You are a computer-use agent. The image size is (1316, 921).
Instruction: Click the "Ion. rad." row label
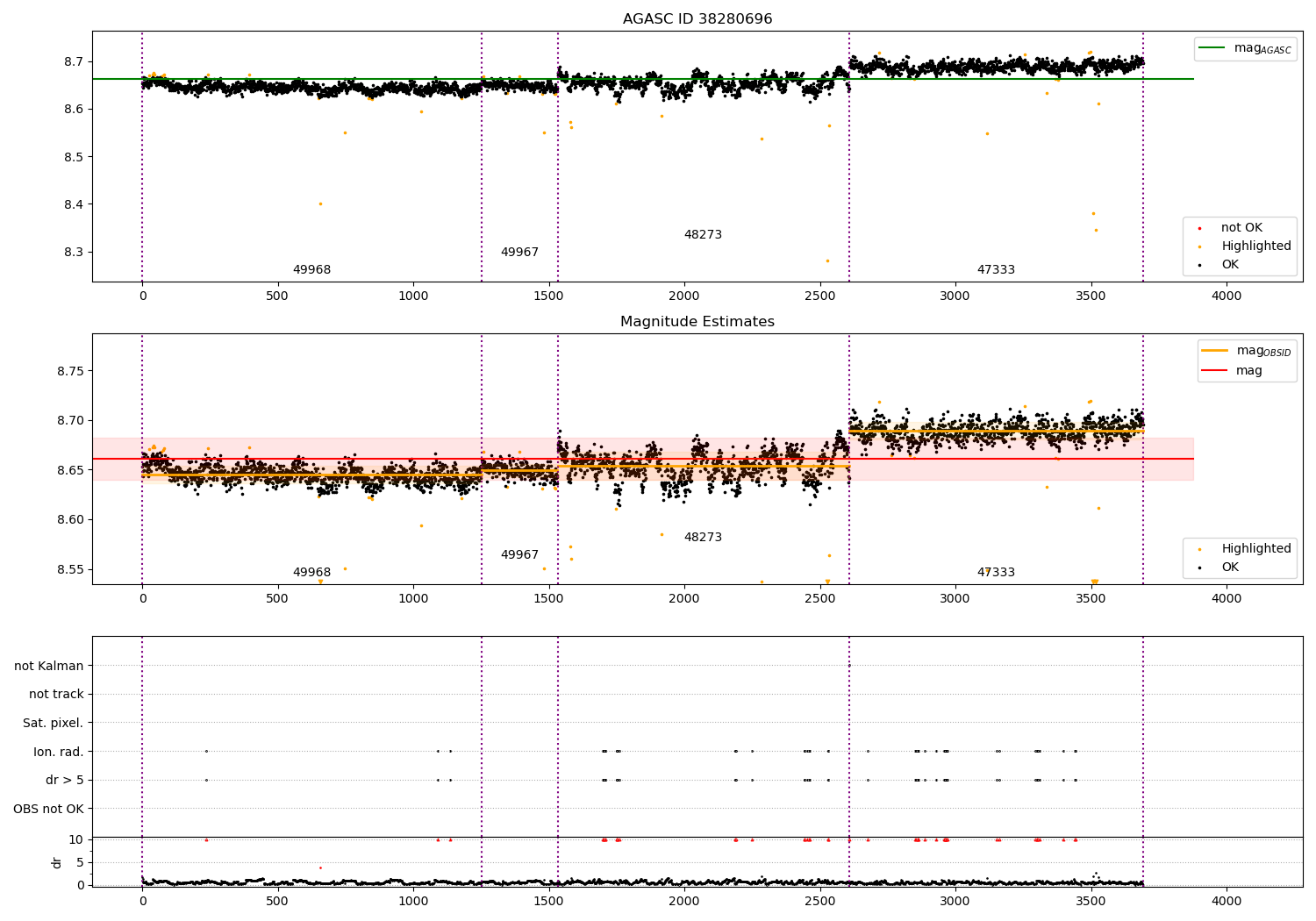59,752
